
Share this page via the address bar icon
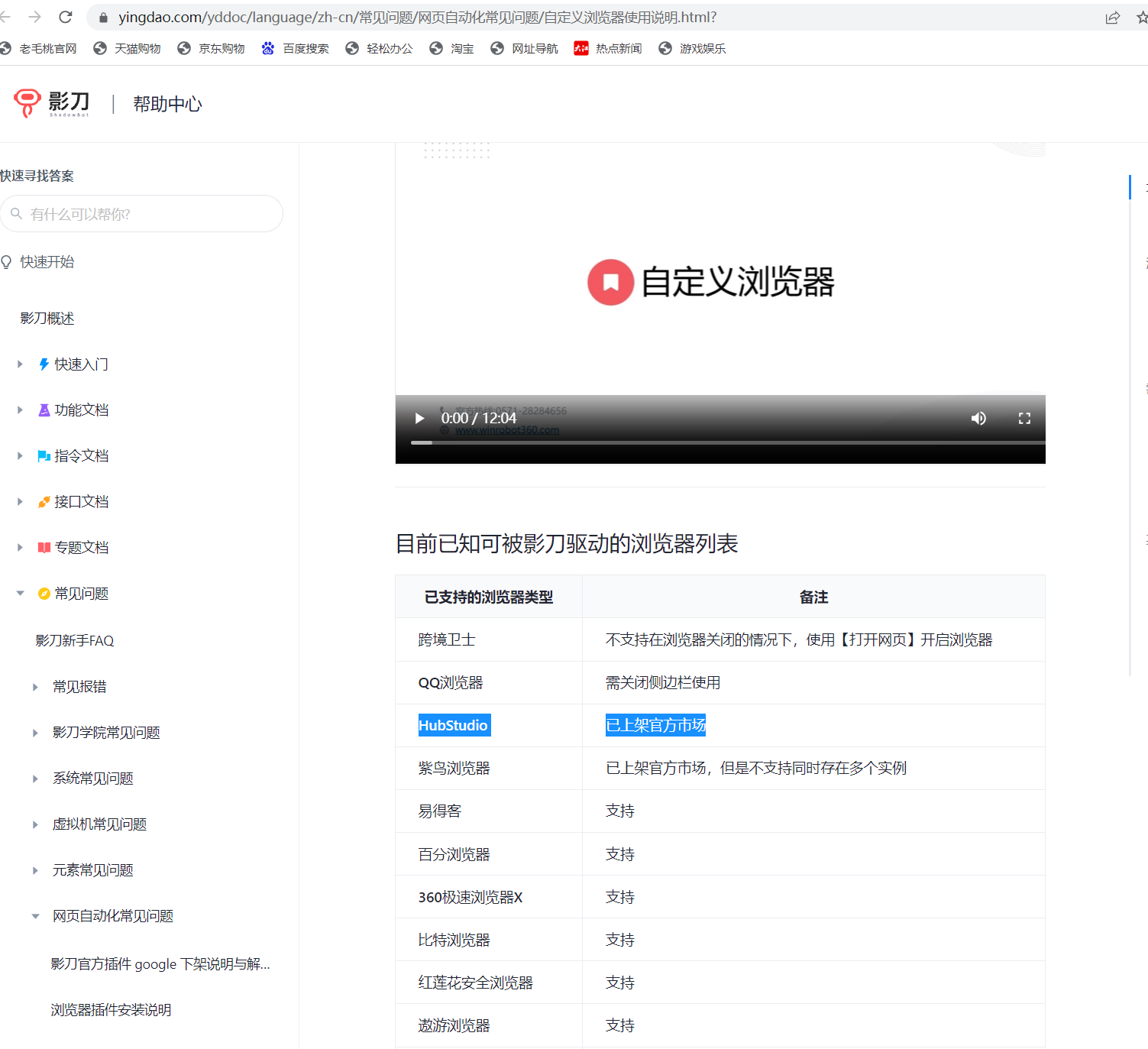tap(1112, 18)
